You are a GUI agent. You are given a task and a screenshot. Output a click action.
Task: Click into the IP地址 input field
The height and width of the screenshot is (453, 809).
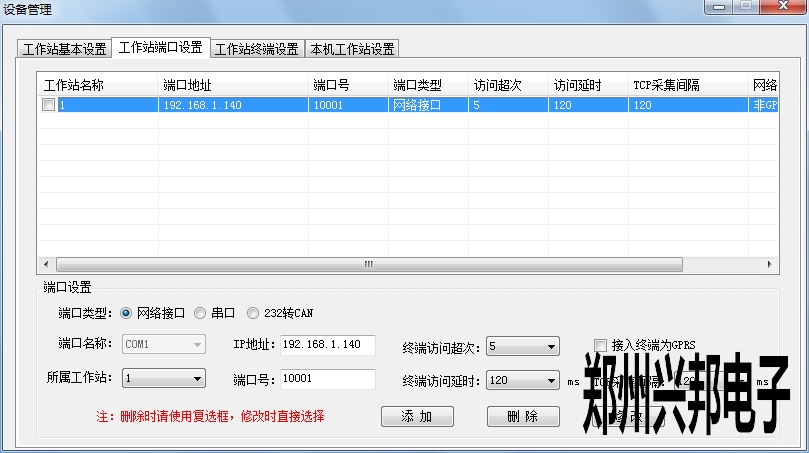click(327, 345)
